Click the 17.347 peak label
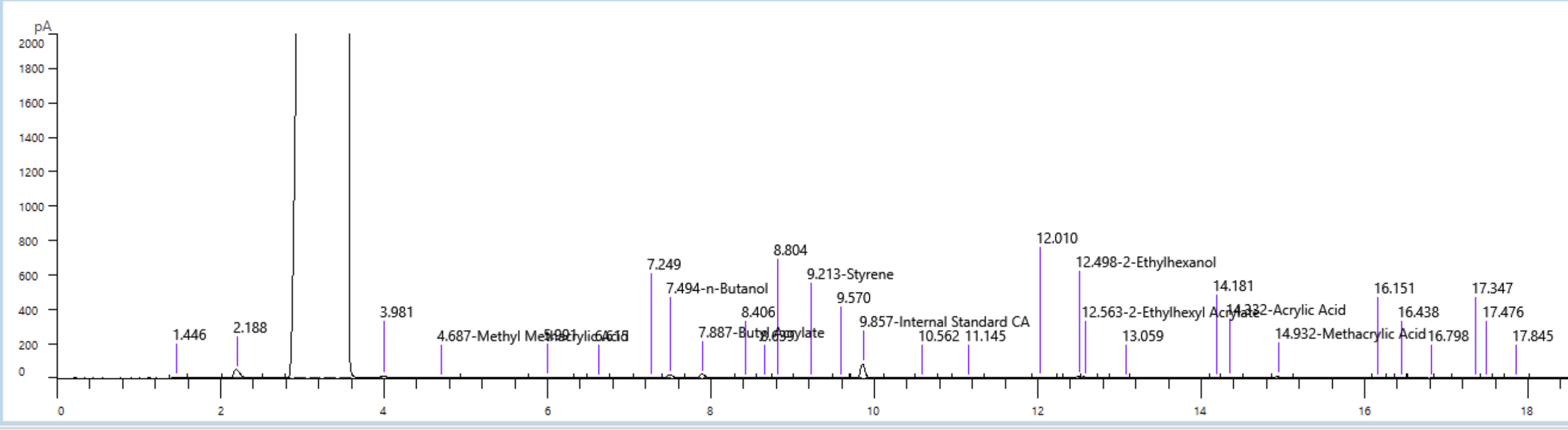This screenshot has width=1568, height=430. 1492,288
